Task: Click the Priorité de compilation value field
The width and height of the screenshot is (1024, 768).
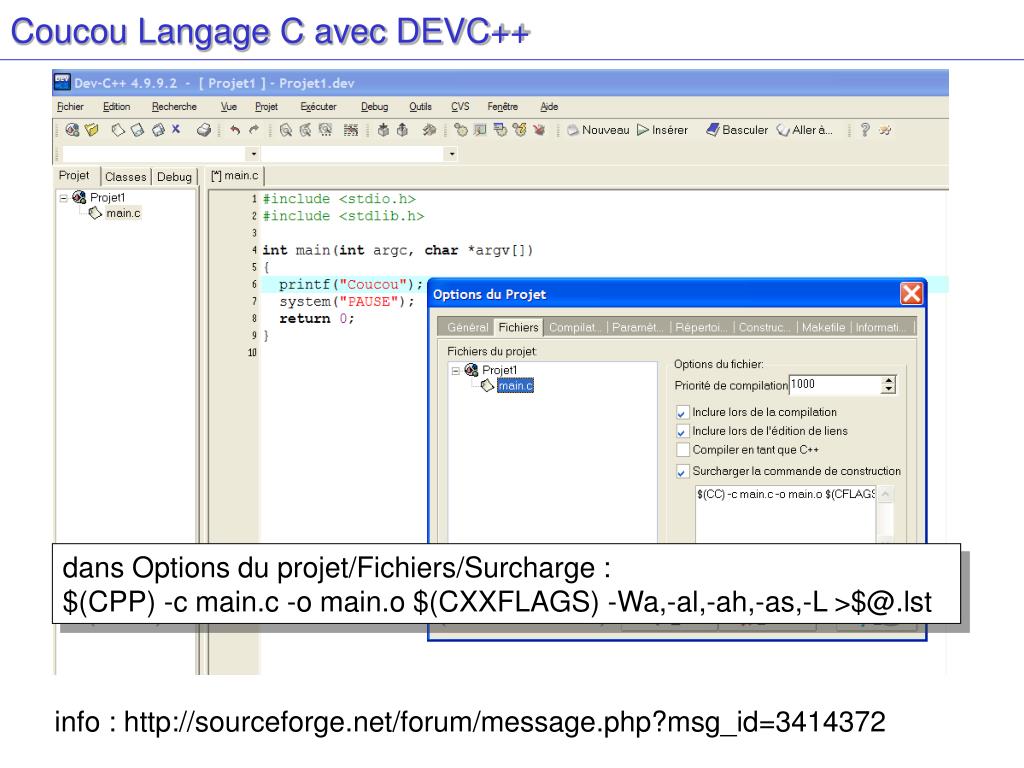Action: click(x=835, y=385)
